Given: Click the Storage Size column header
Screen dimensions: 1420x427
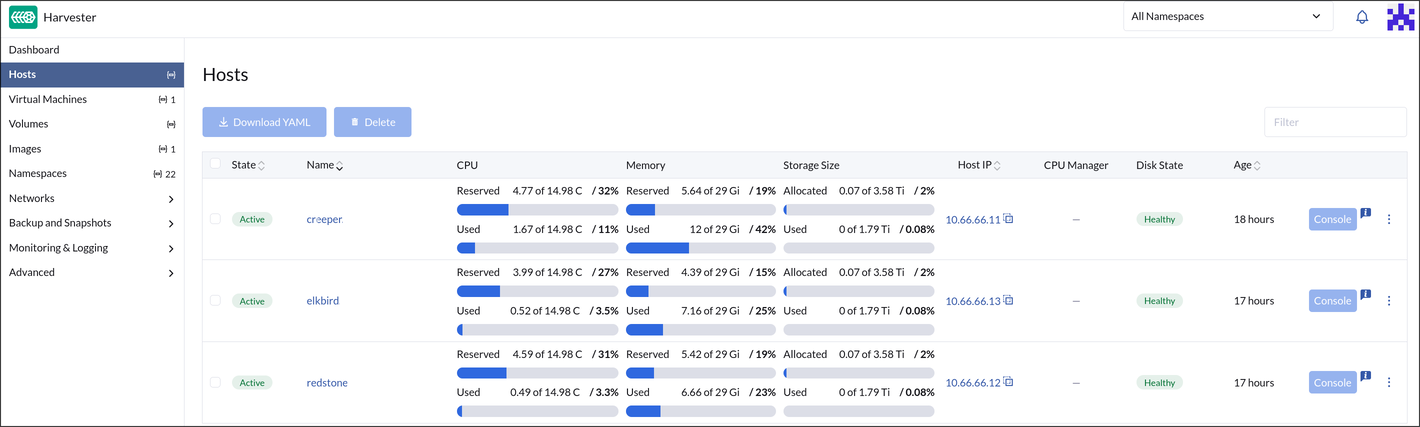Looking at the screenshot, I should (811, 166).
